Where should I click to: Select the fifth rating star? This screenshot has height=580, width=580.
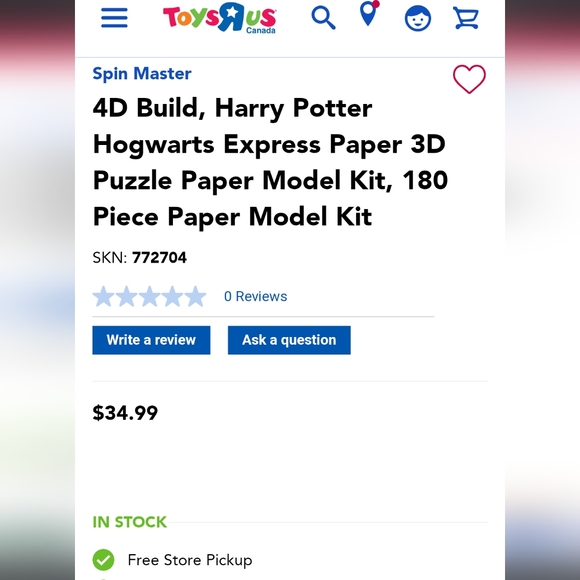coord(195,296)
